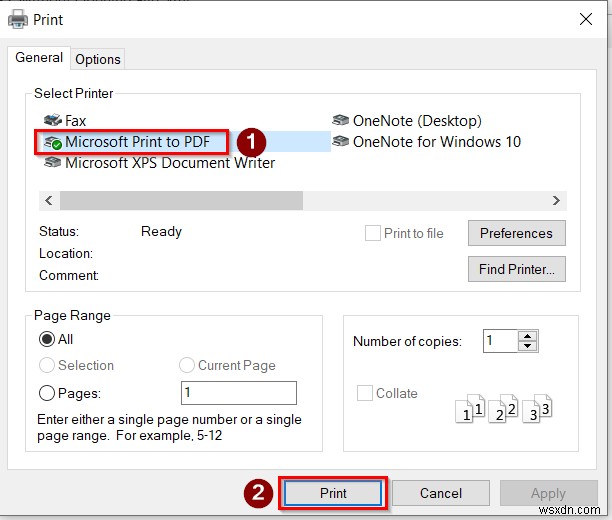Viewport: 612px width, 520px height.
Task: Click the collate pages preview illustration
Action: [x=504, y=408]
